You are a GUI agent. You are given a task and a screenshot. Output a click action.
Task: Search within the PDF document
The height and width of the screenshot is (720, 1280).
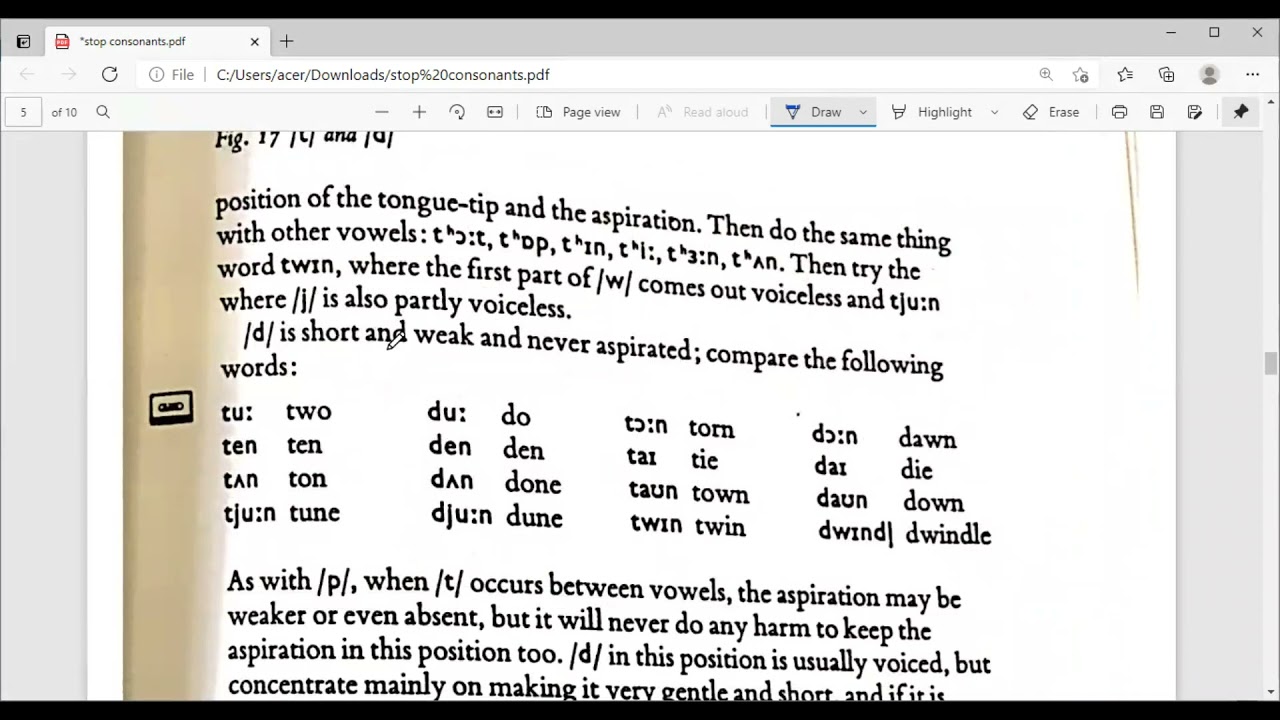(x=103, y=112)
